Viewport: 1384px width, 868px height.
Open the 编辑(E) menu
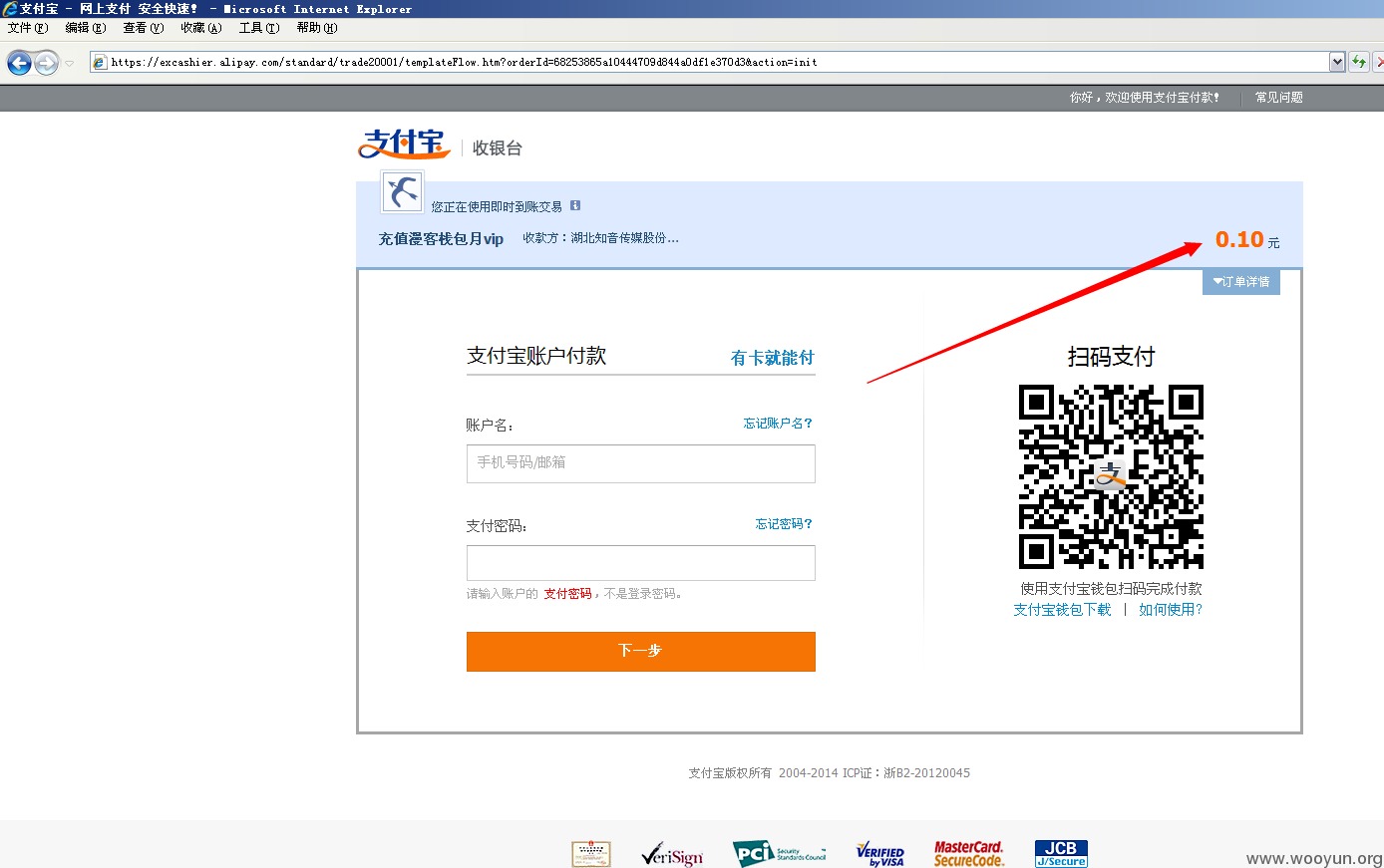click(86, 28)
